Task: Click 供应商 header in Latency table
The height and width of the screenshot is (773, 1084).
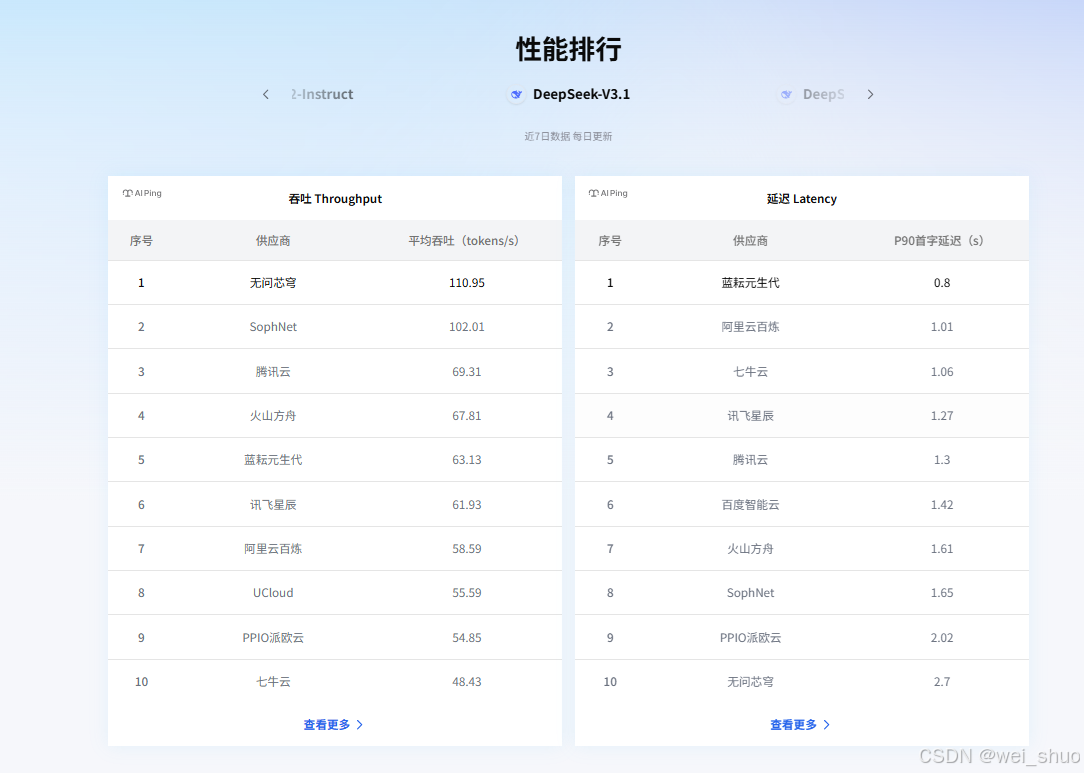Action: click(x=750, y=241)
